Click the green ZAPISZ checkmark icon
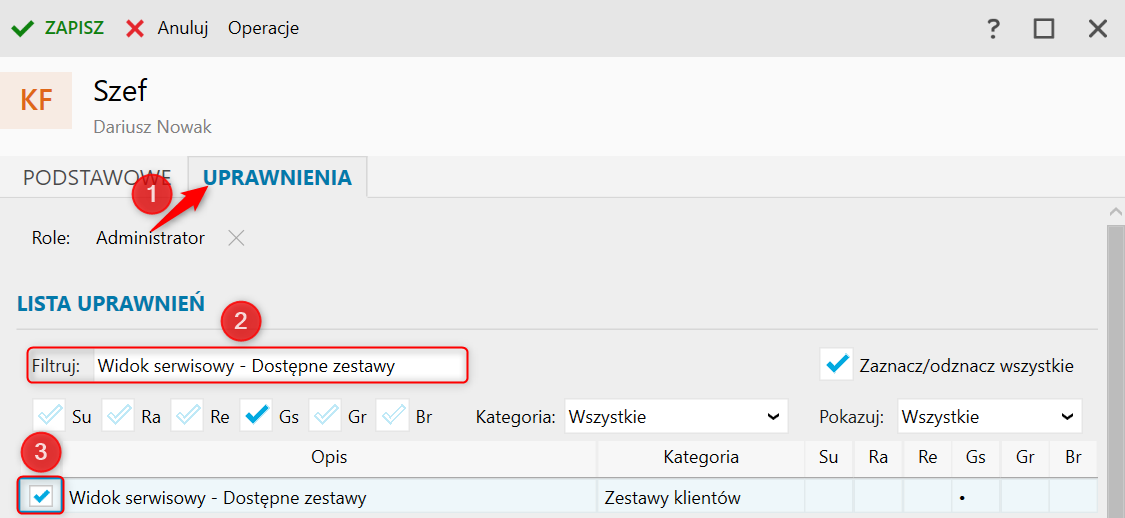The height and width of the screenshot is (518, 1125). (22, 29)
